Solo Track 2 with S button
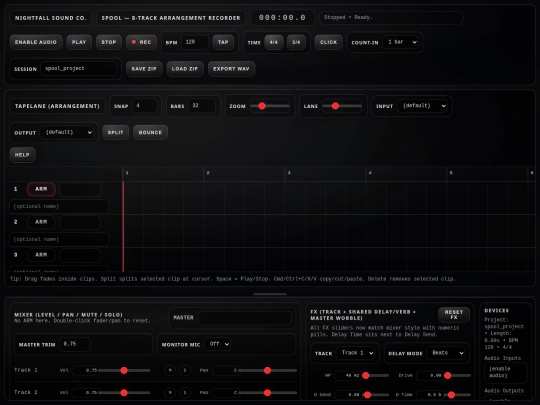 tap(185, 393)
